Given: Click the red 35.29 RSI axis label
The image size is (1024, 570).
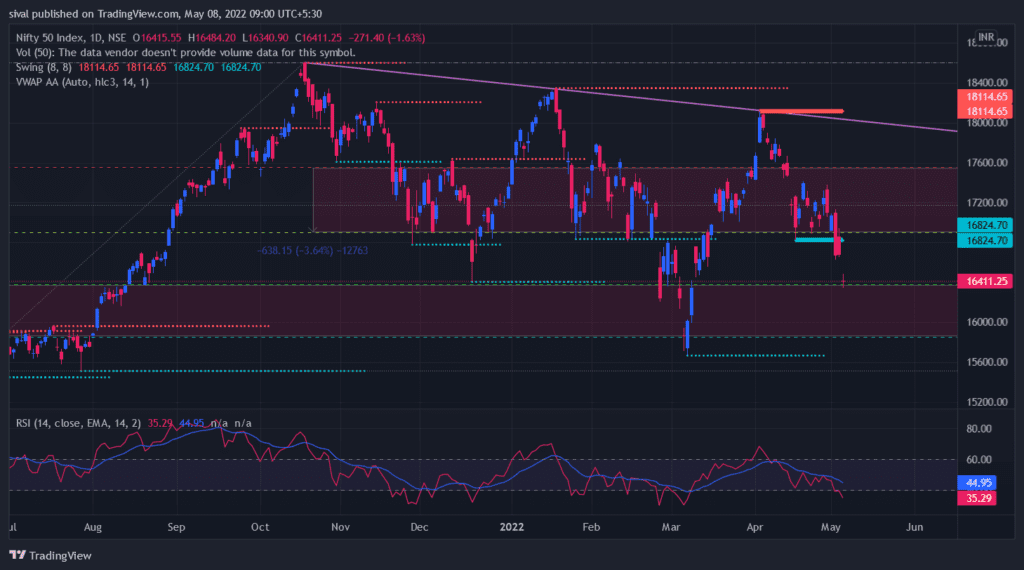Looking at the screenshot, I should 977,498.
